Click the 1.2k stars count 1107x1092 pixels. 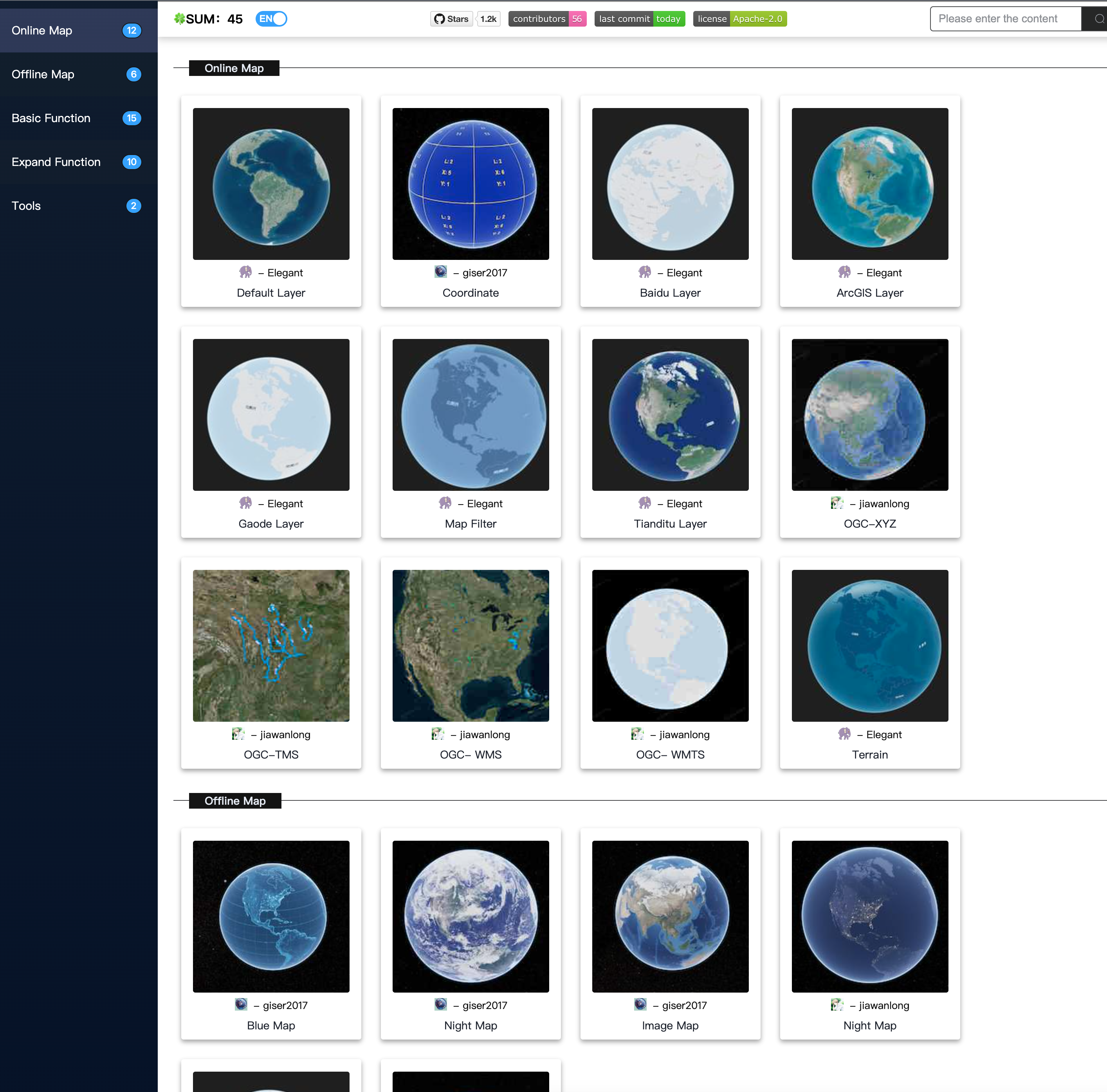pos(488,19)
